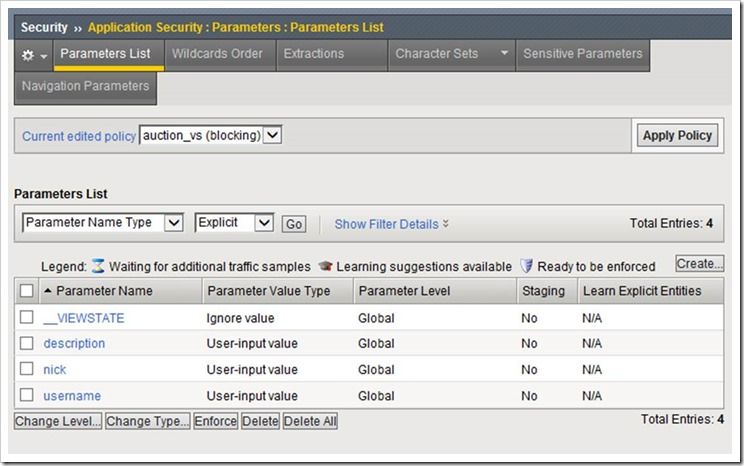Open the Sensitive Parameters tab
Screen dimensions: 744x466
583,54
